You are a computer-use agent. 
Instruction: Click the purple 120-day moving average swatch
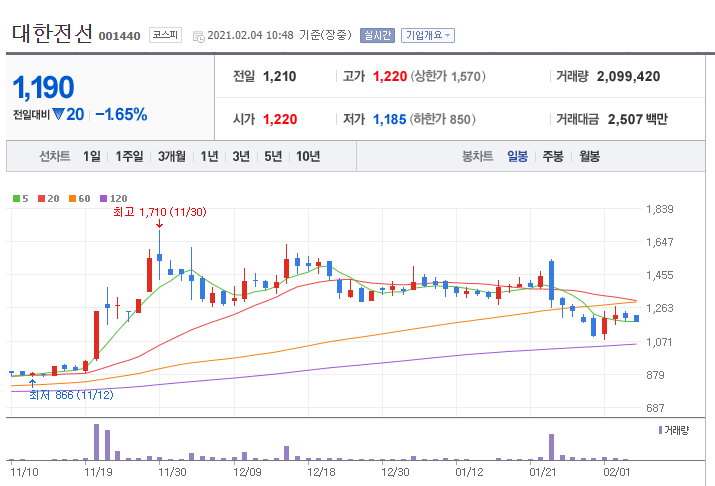[104, 198]
